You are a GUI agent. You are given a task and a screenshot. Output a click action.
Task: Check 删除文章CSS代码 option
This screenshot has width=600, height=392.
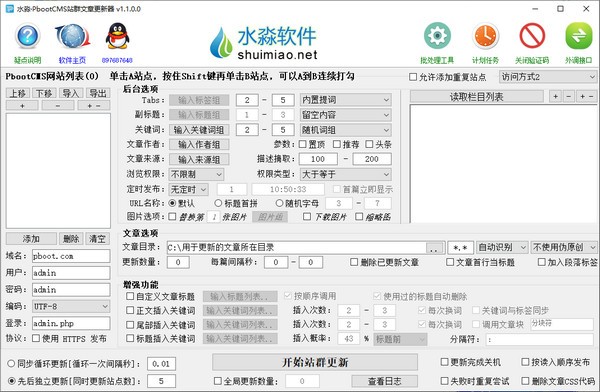tap(525, 381)
